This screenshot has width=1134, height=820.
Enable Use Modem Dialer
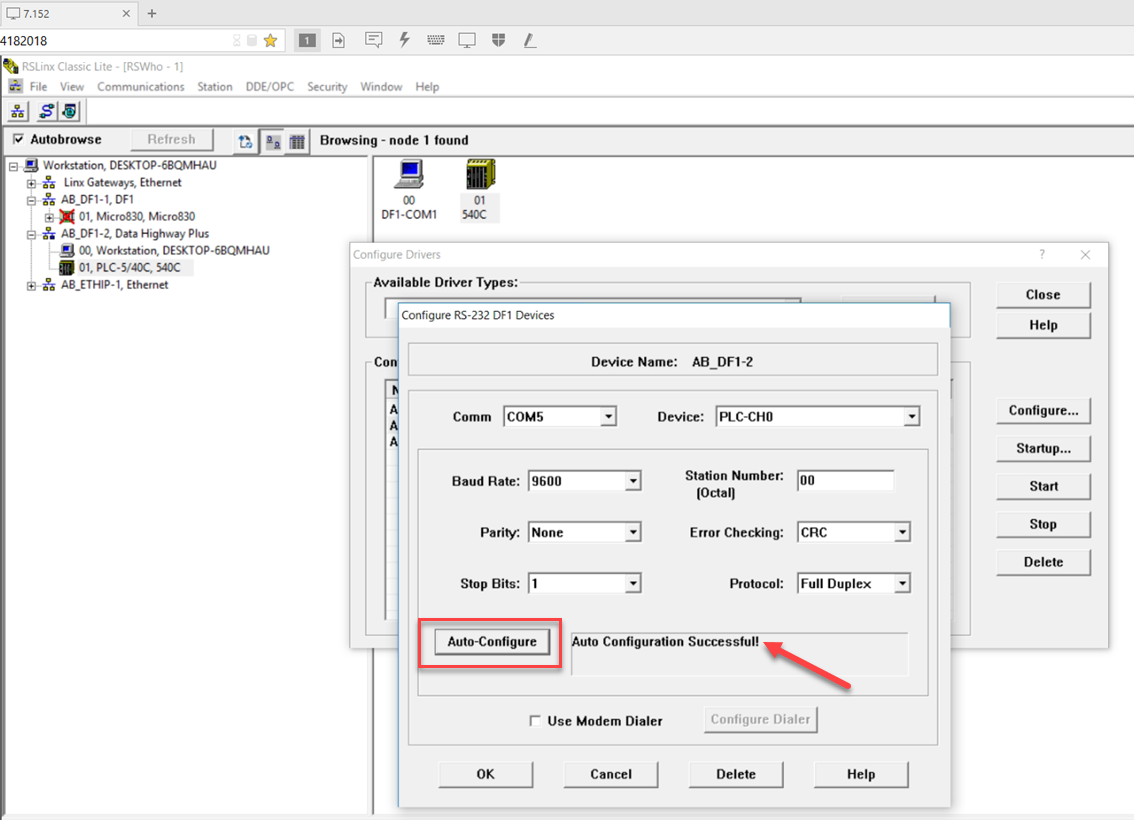tap(536, 719)
